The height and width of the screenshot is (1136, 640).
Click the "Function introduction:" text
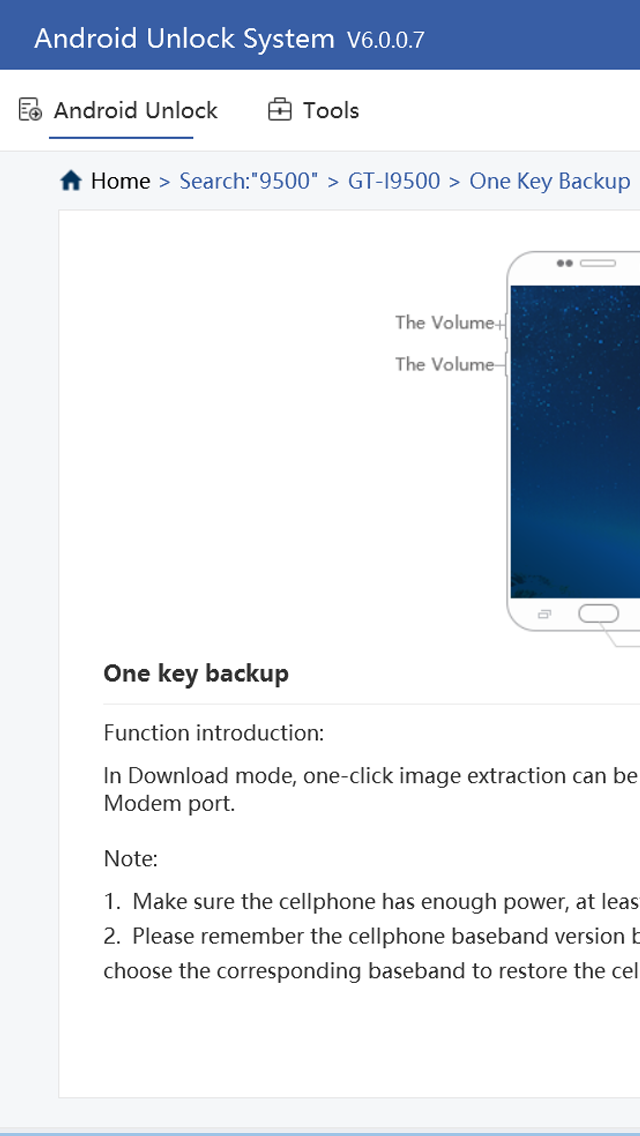(214, 733)
